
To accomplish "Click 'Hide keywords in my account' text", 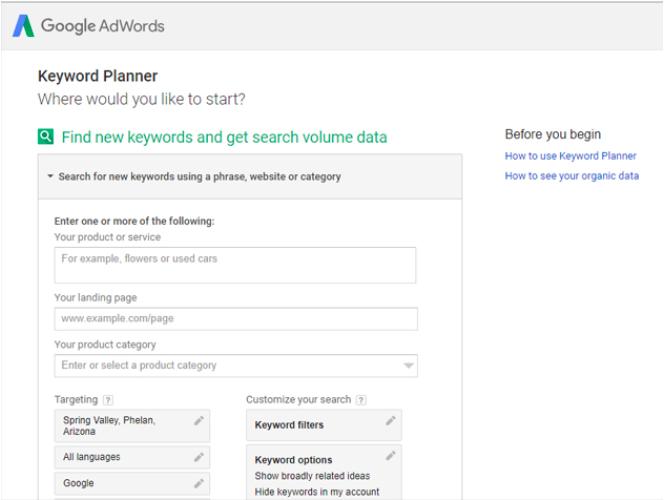I will (317, 492).
